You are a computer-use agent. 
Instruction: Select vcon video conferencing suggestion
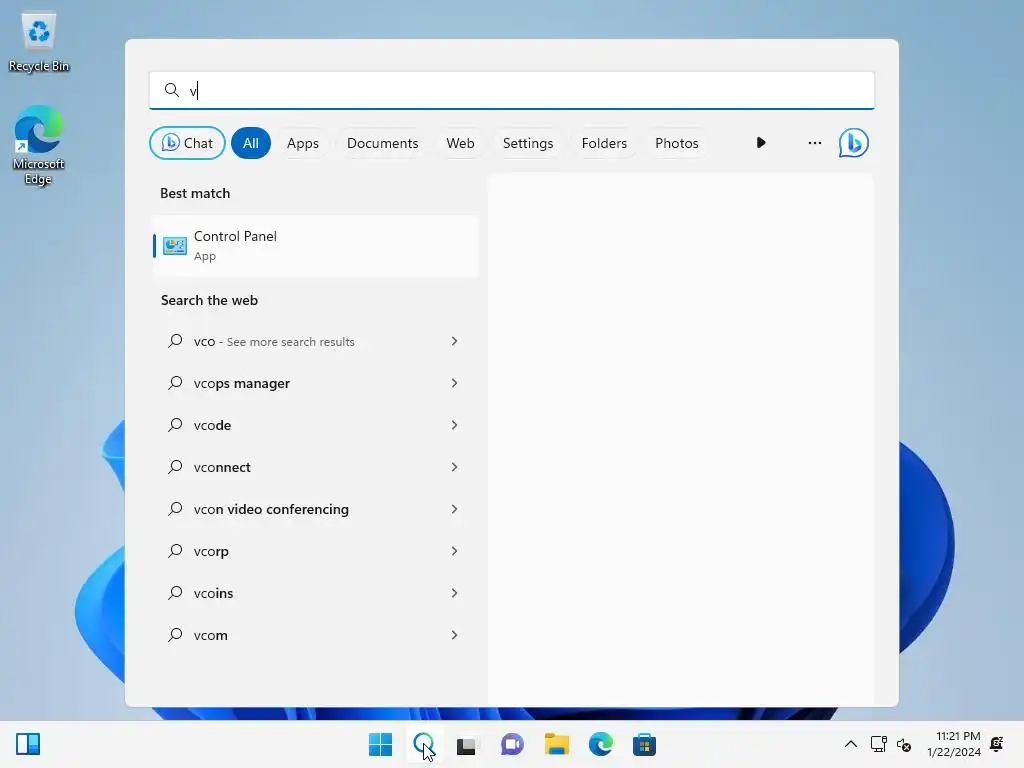coord(315,509)
